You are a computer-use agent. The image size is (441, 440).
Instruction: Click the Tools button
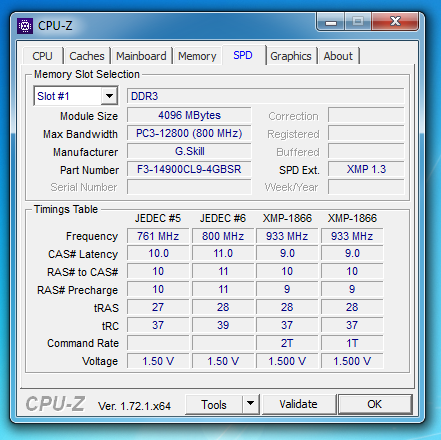pyautogui.click(x=214, y=404)
